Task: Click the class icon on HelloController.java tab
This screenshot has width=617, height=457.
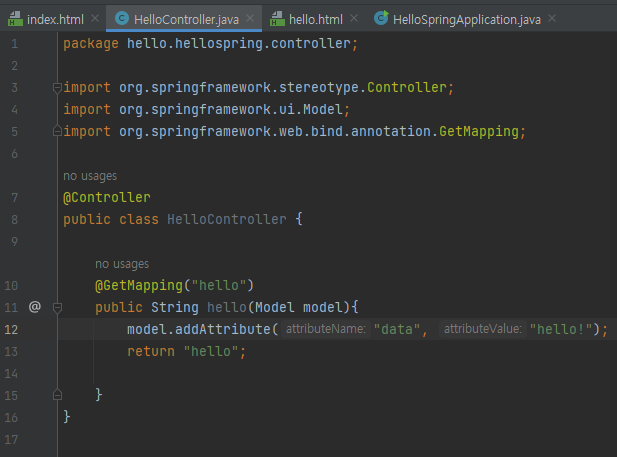Action: 122,18
